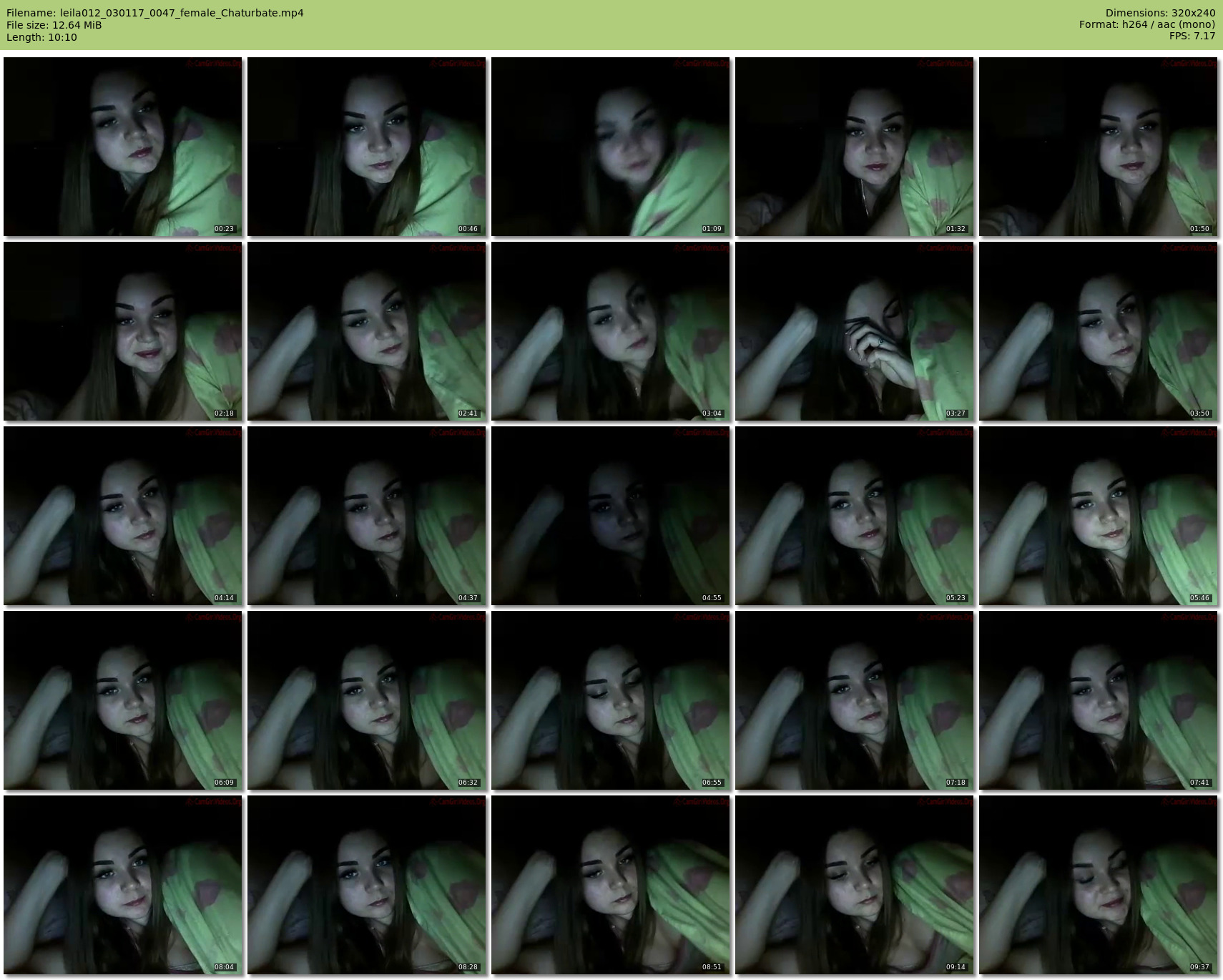Select the frame at 04:14

click(123, 516)
